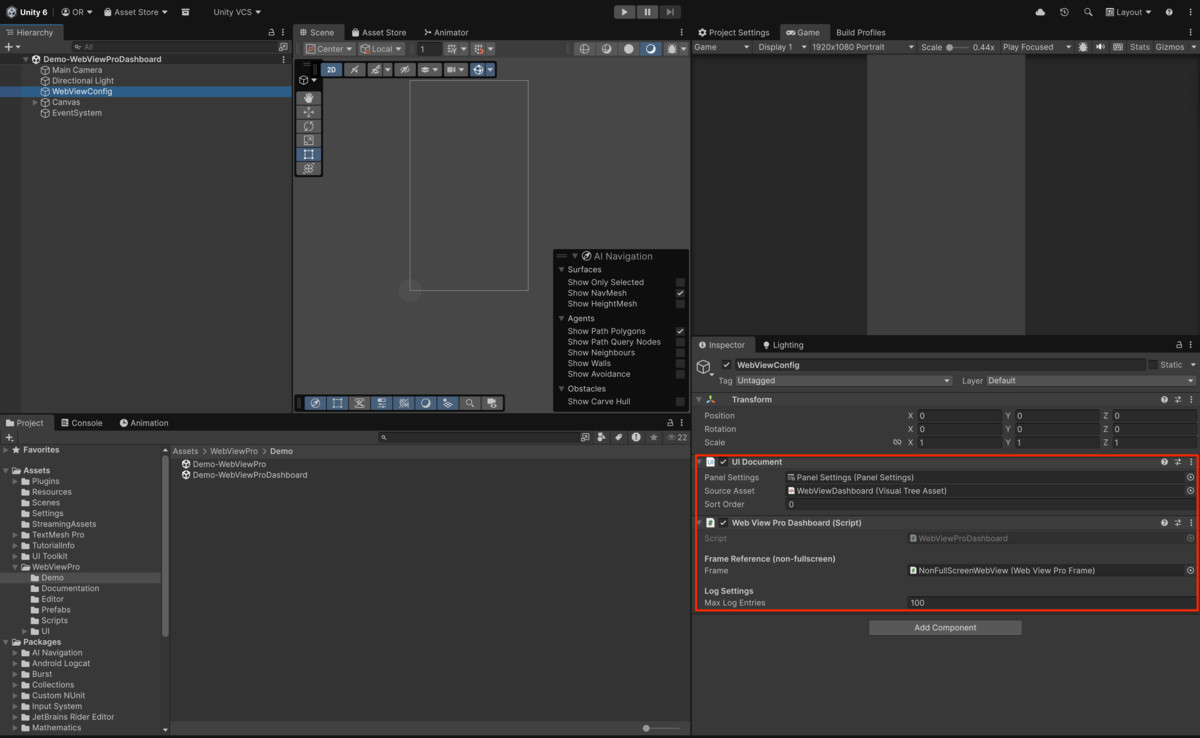Image resolution: width=1200 pixels, height=738 pixels.
Task: Open the Tag Untagged dropdown
Action: point(843,381)
